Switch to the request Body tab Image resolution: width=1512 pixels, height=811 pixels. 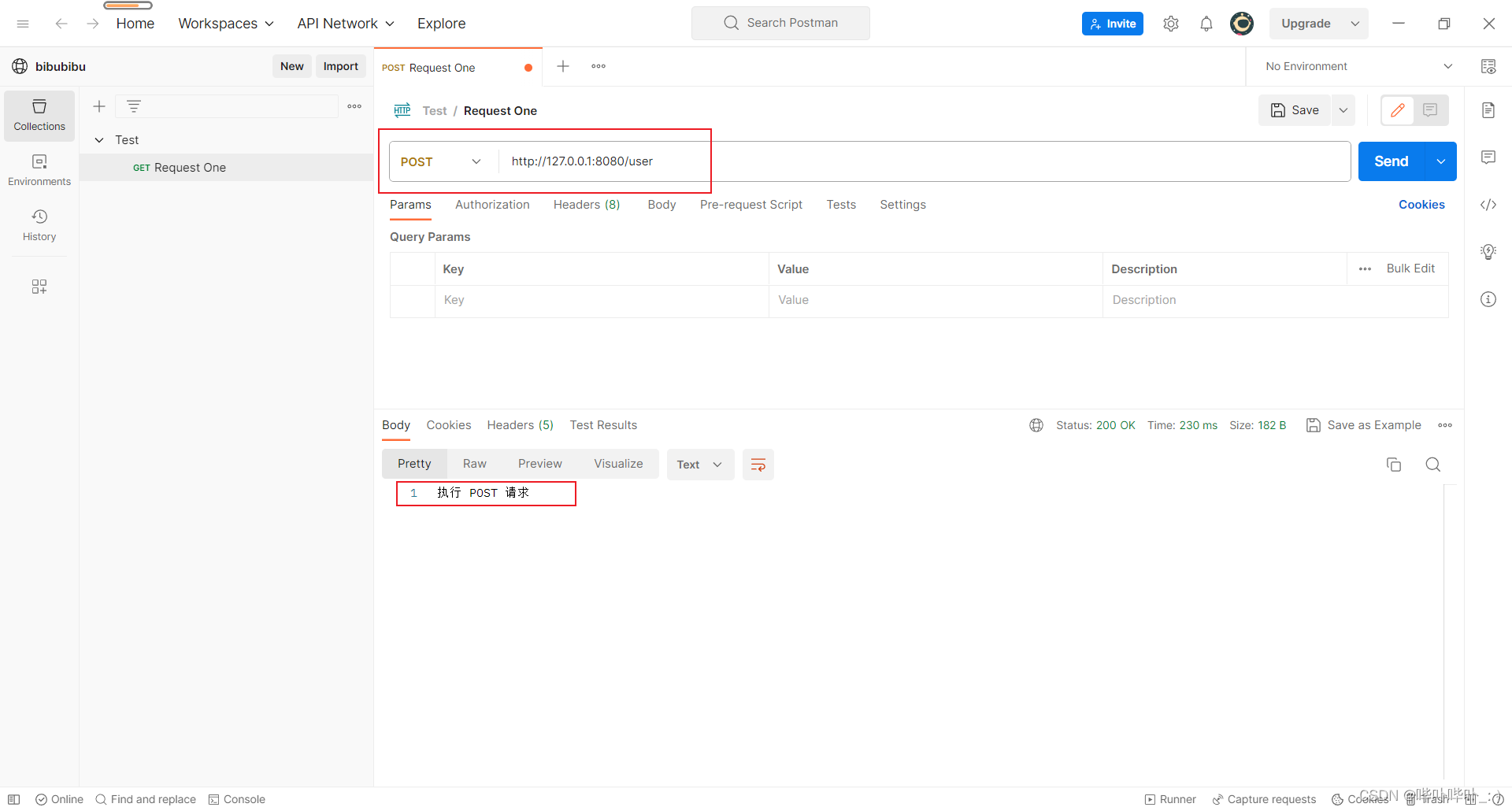click(x=661, y=205)
